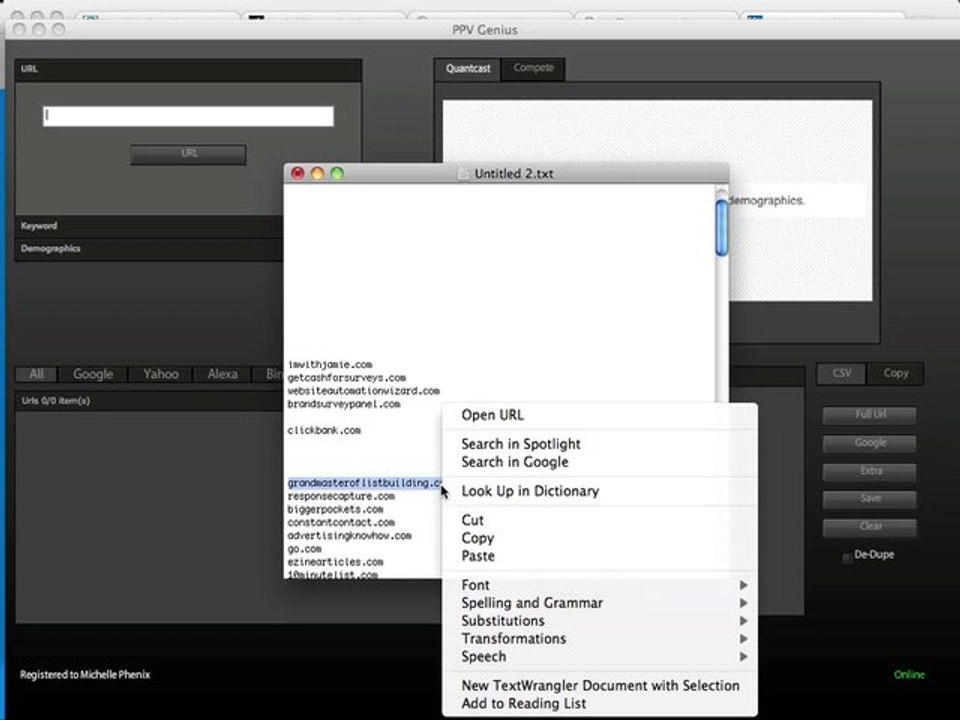The height and width of the screenshot is (720, 960).
Task: Click the clickbank.com line
Action: (324, 430)
